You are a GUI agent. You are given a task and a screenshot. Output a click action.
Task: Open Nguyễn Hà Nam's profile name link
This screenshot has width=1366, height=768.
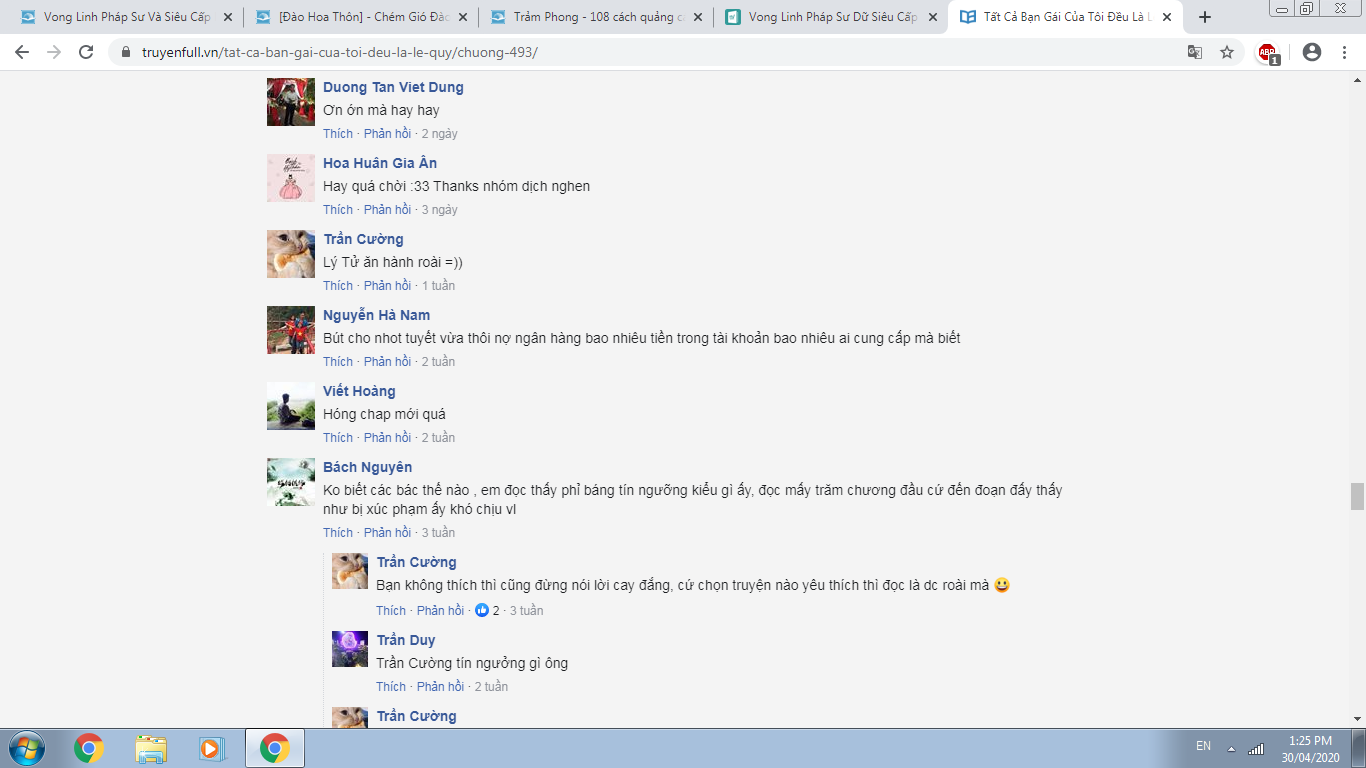click(x=376, y=315)
